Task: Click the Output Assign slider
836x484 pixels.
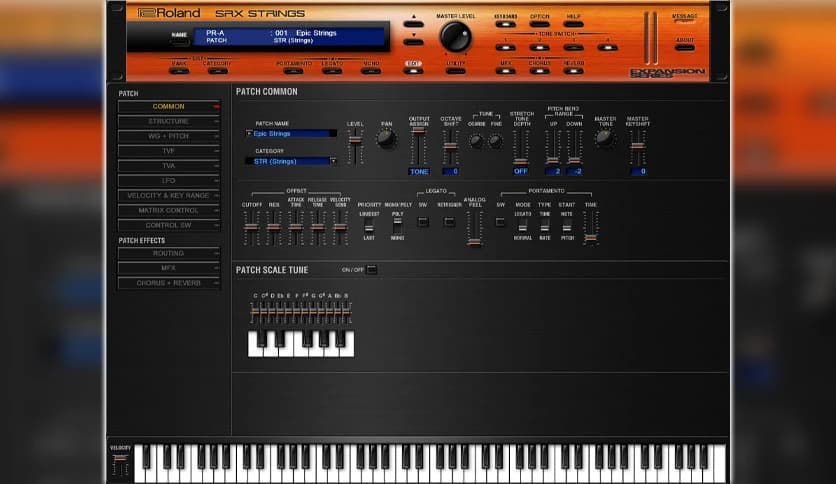Action: [419, 147]
